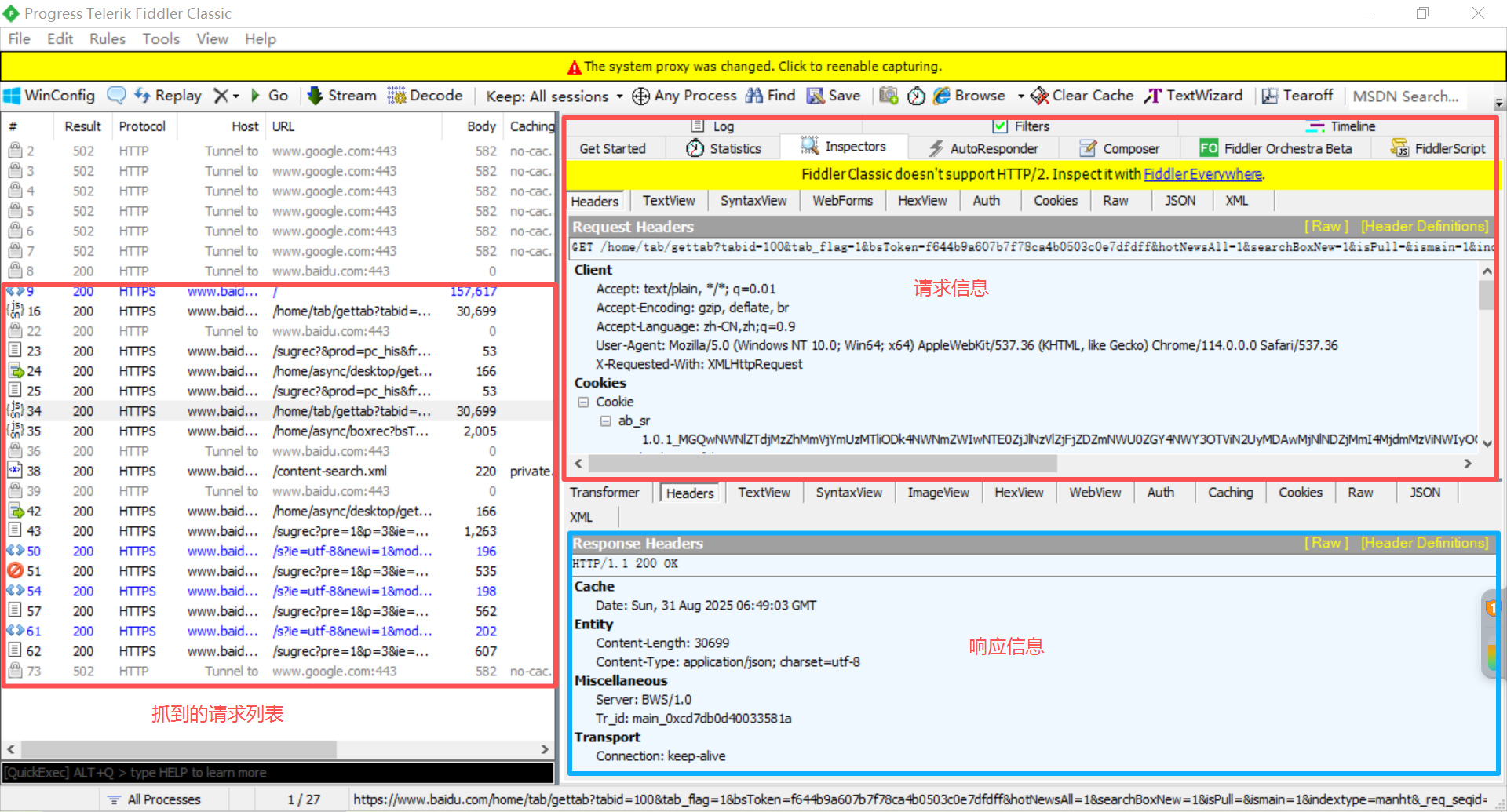Viewport: 1507px width, 812px height.
Task: Save sessions with the Save icon
Action: [x=834, y=96]
